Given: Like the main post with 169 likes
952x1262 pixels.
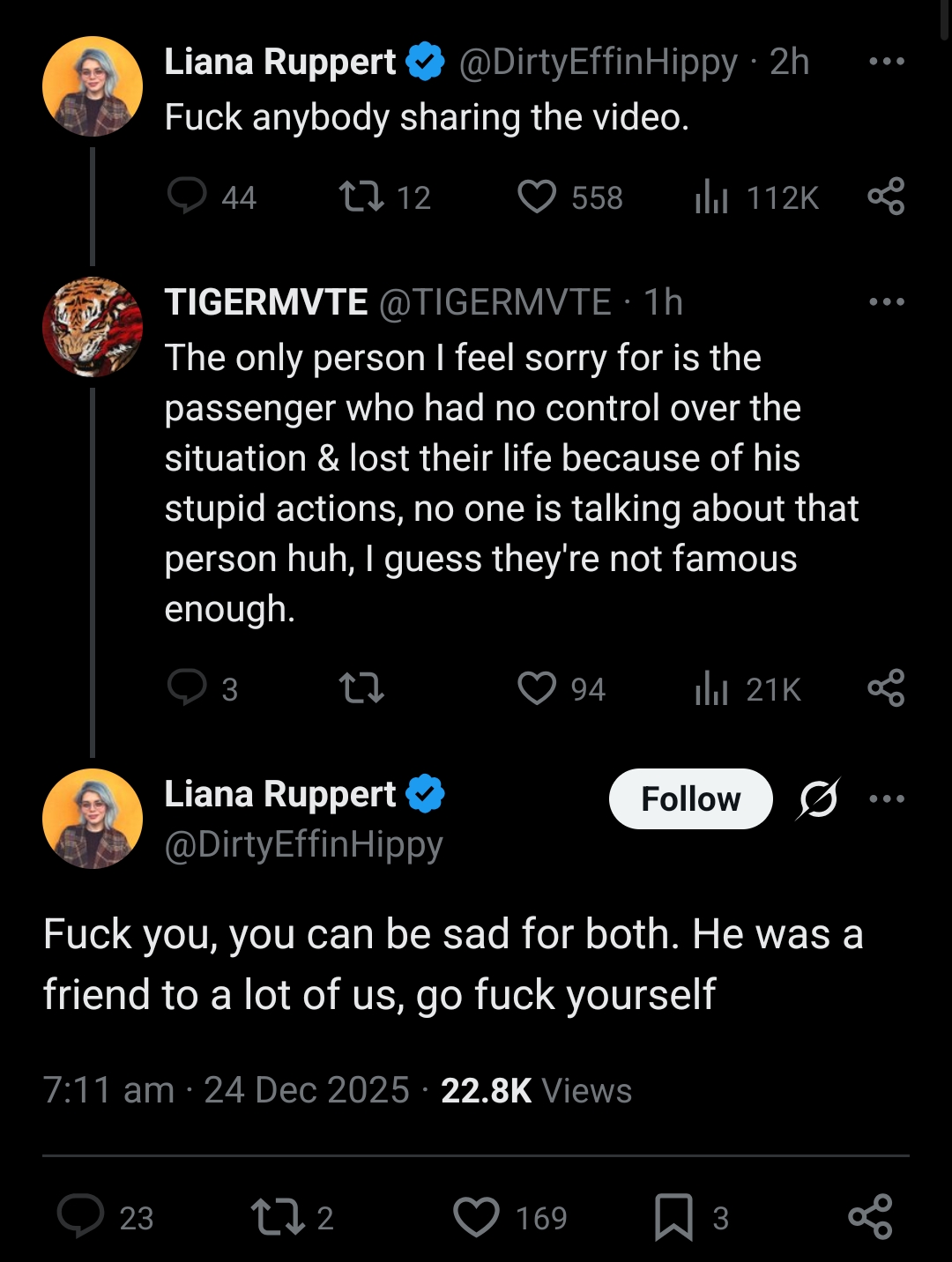Looking at the screenshot, I should 476,1216.
